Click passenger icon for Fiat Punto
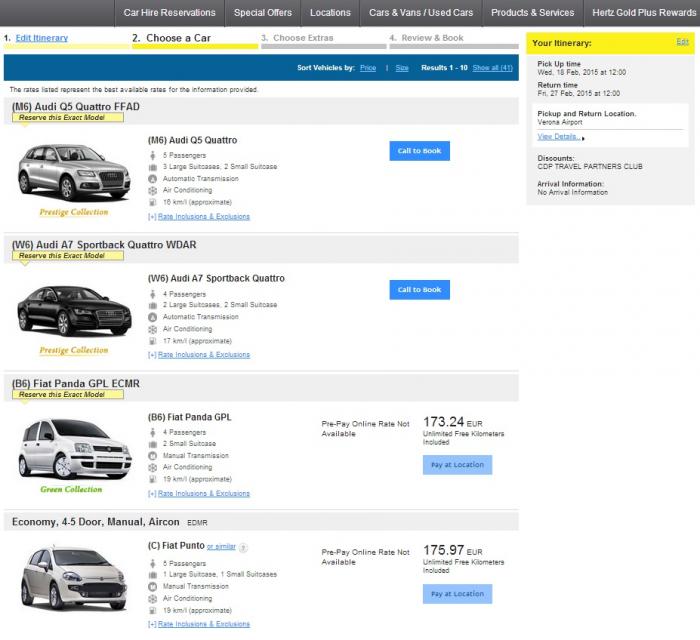This screenshot has width=700, height=640. [153, 563]
